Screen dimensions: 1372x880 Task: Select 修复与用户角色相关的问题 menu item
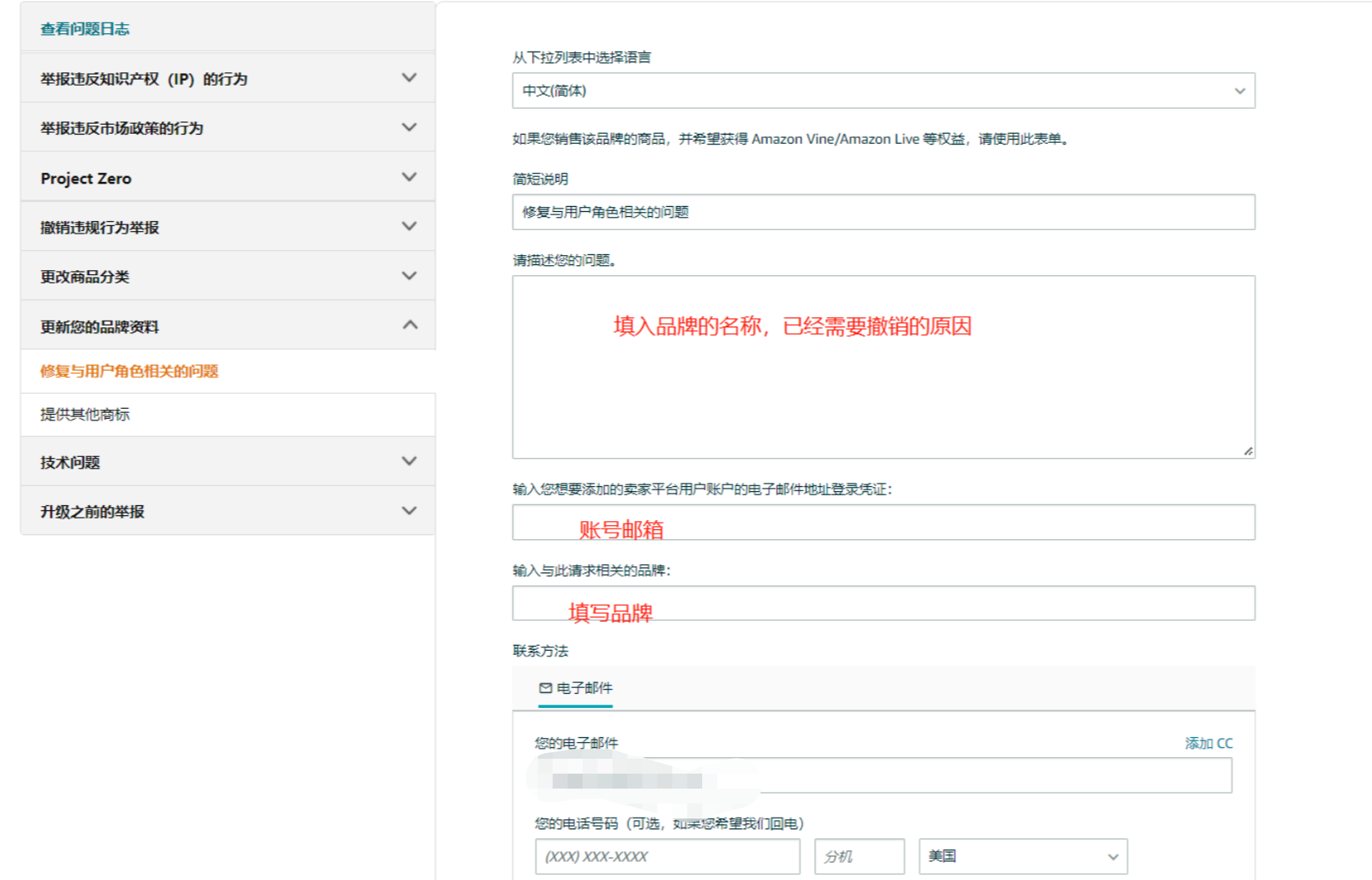coord(130,371)
